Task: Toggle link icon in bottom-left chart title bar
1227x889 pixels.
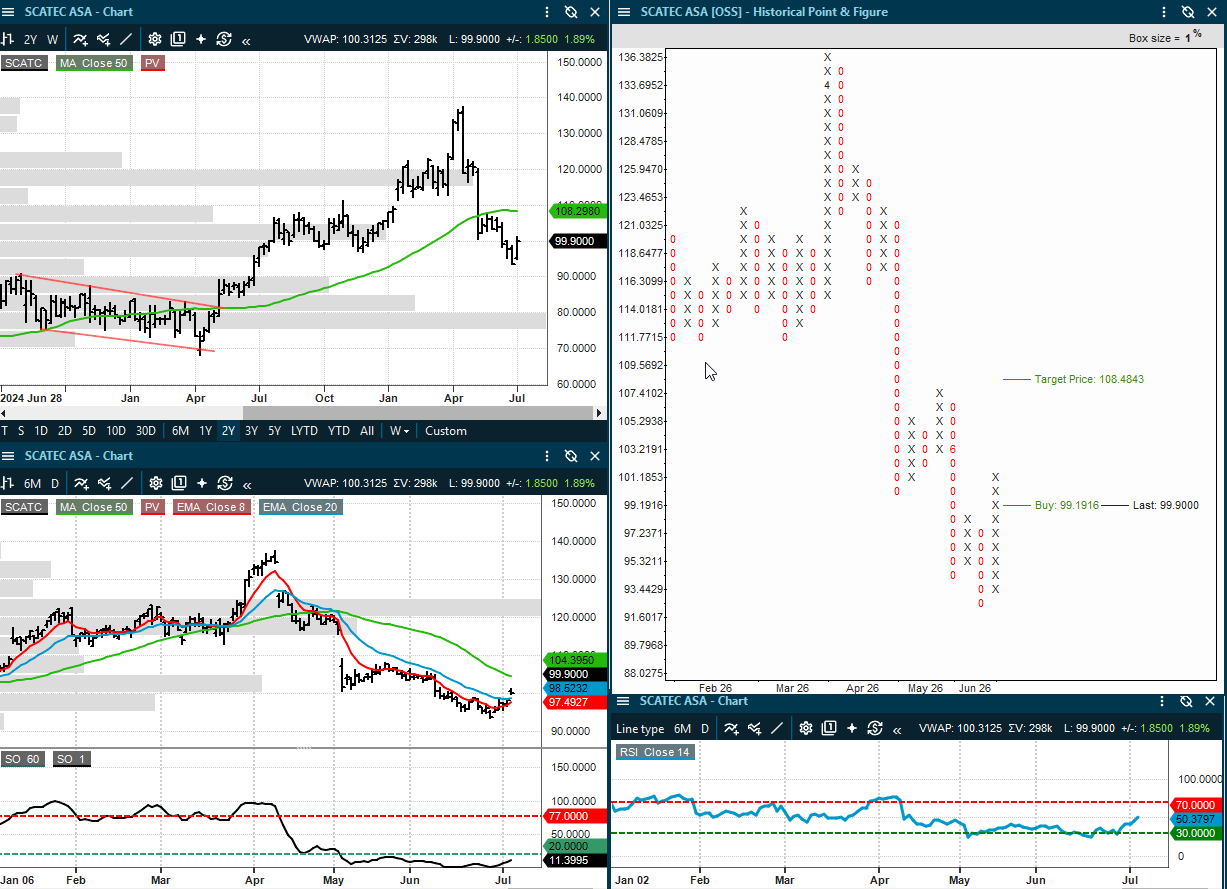Action: click(x=571, y=456)
